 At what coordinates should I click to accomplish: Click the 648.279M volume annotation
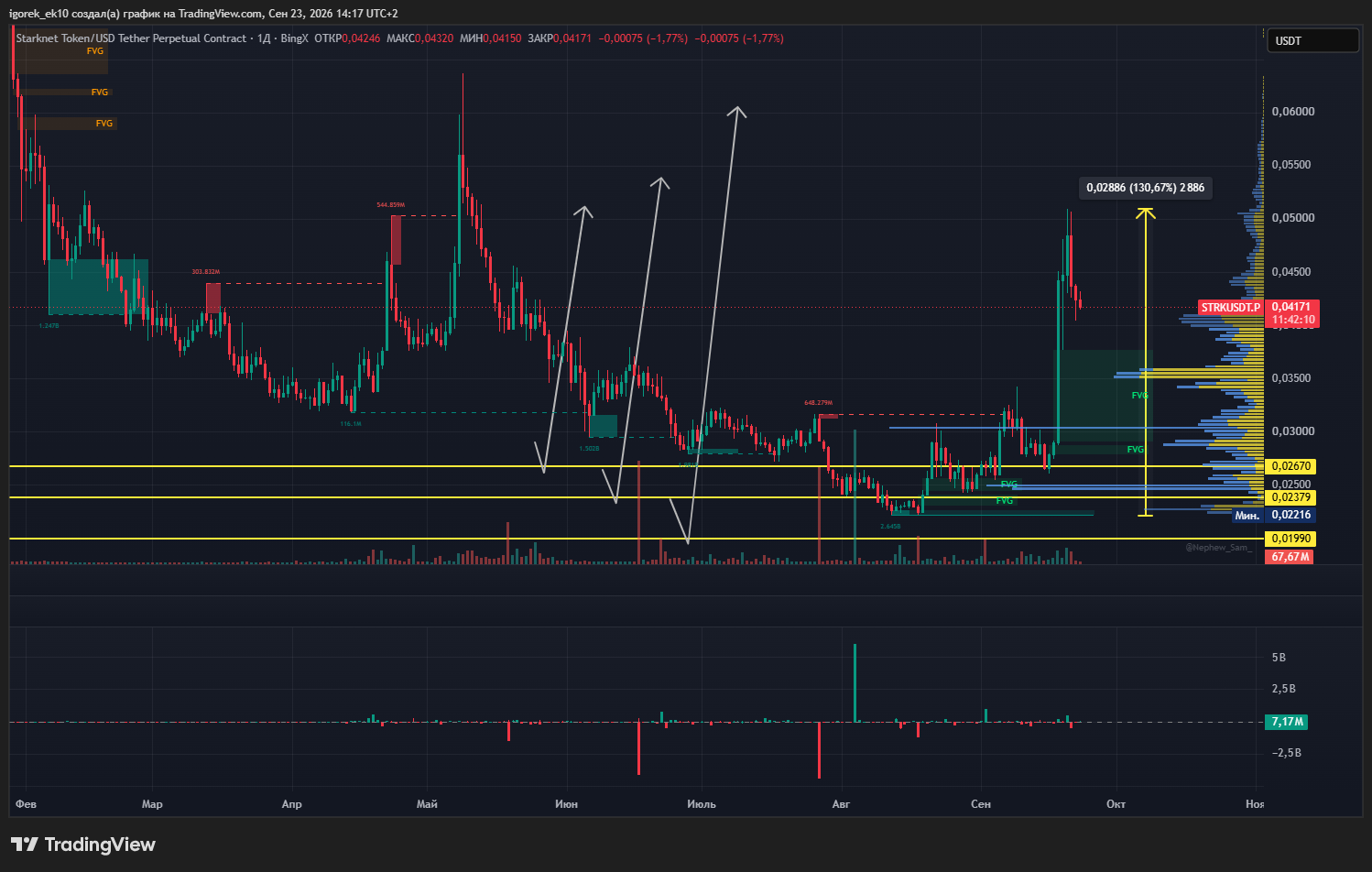(819, 403)
